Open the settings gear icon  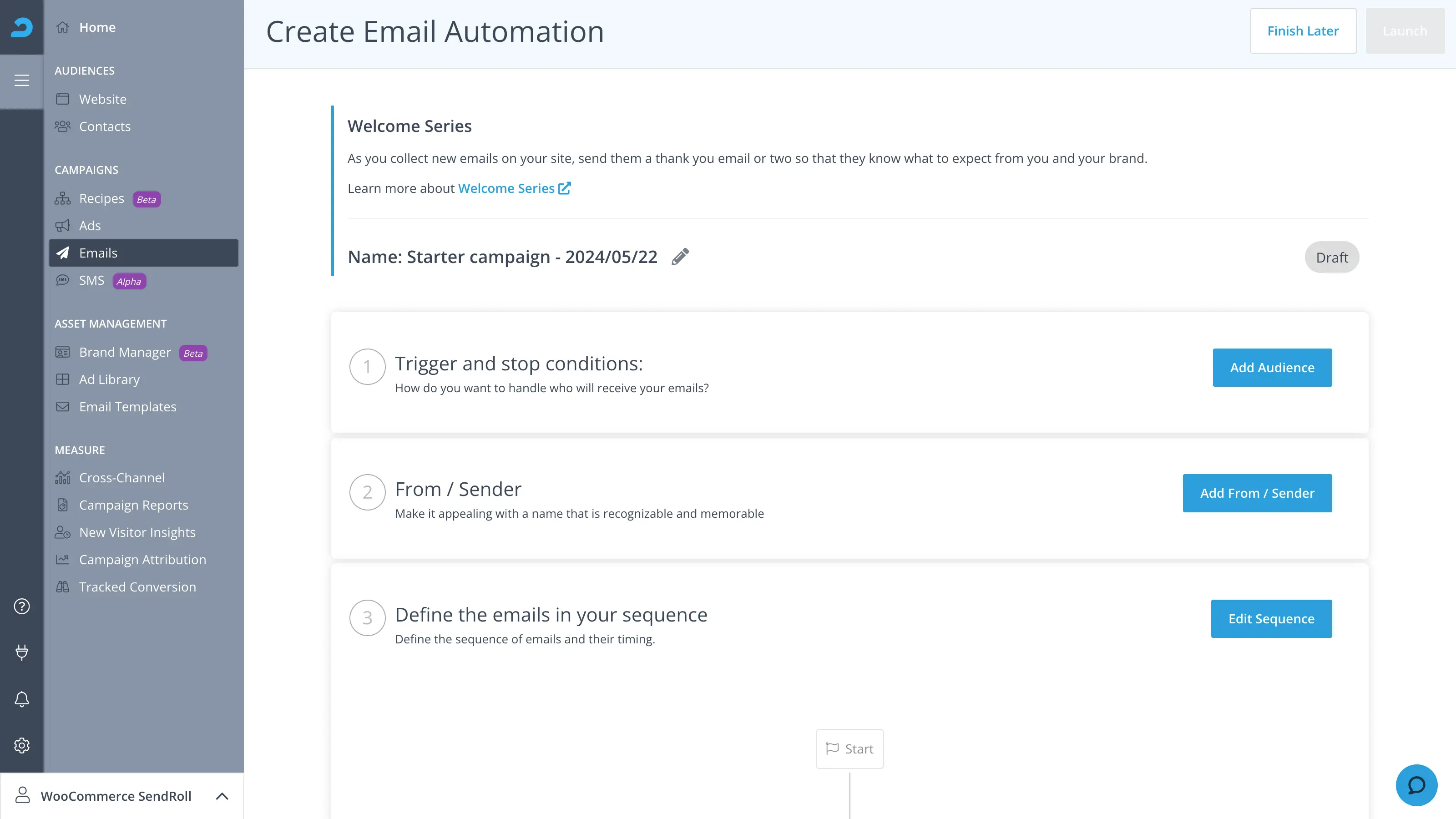(21, 746)
